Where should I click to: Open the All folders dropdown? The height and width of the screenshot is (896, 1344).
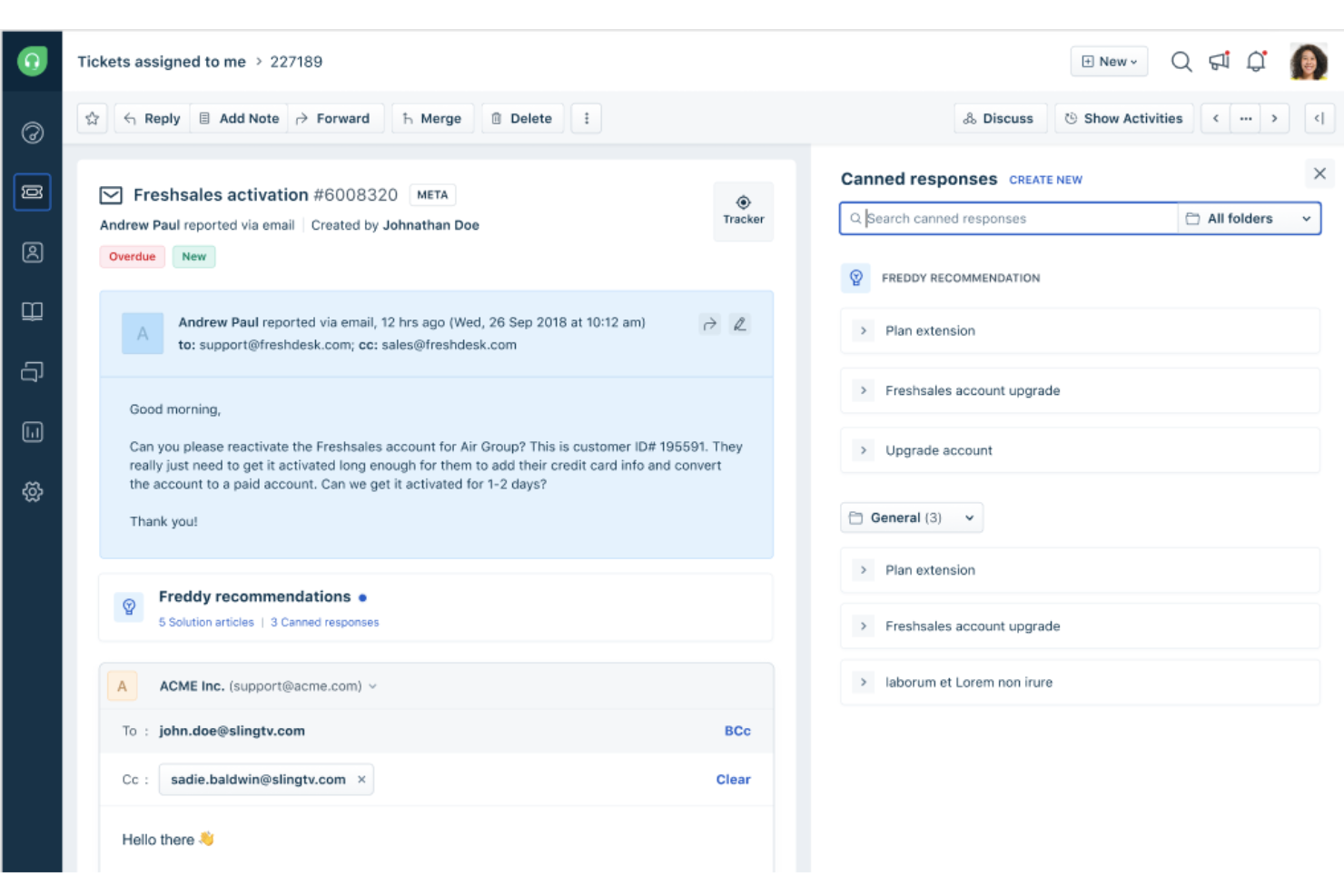(1249, 218)
